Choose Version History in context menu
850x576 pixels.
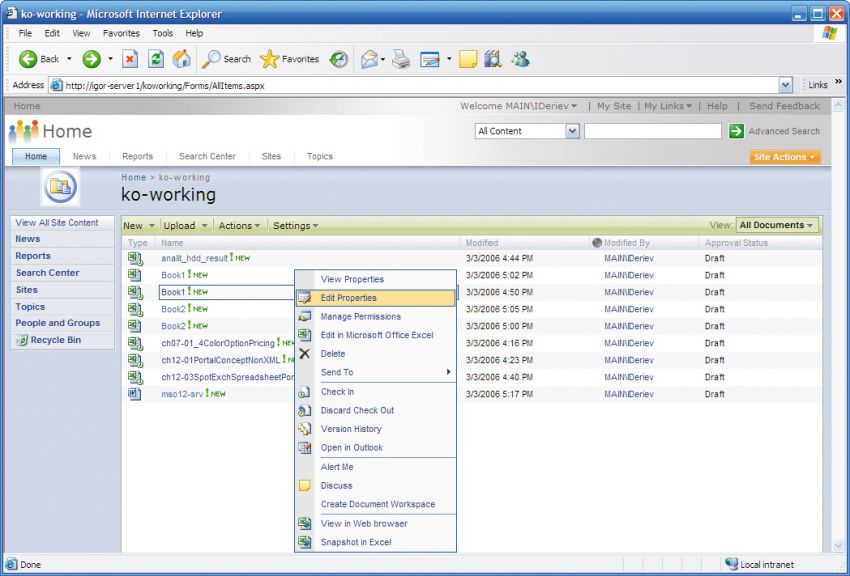click(351, 429)
